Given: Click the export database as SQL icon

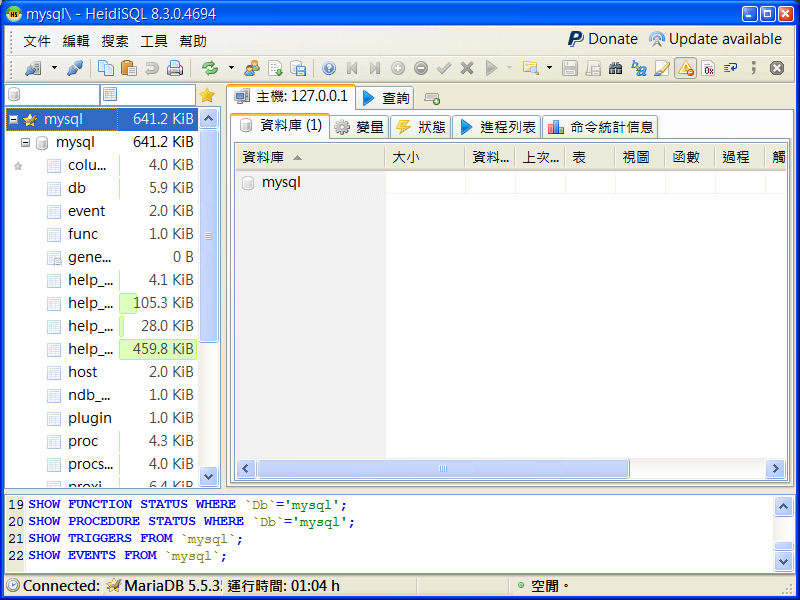Looking at the screenshot, I should pos(275,68).
